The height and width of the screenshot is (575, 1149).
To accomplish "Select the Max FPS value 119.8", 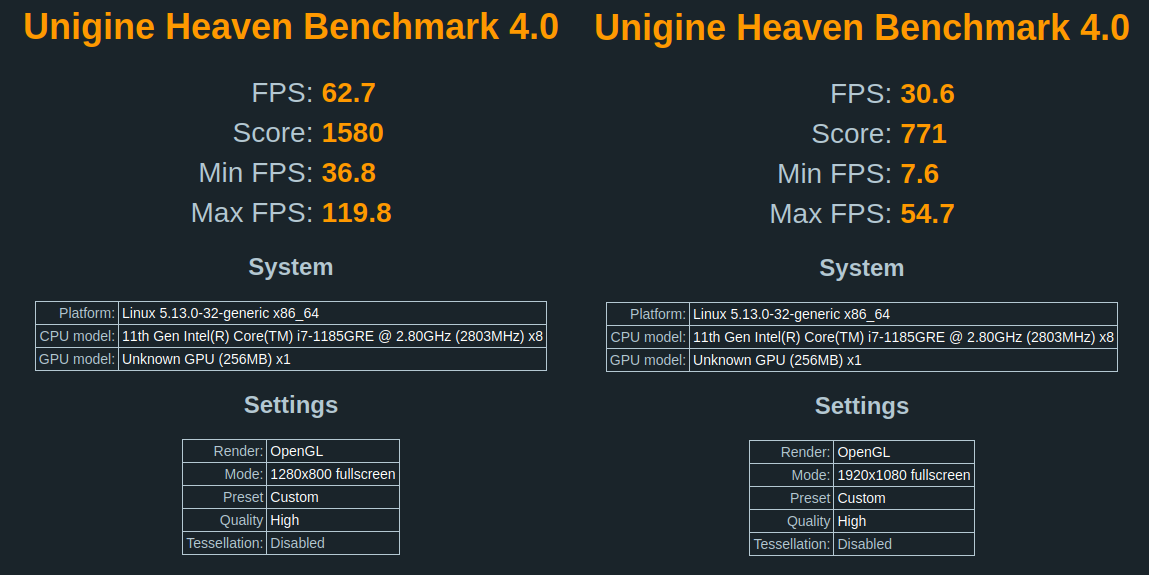I will [357, 213].
